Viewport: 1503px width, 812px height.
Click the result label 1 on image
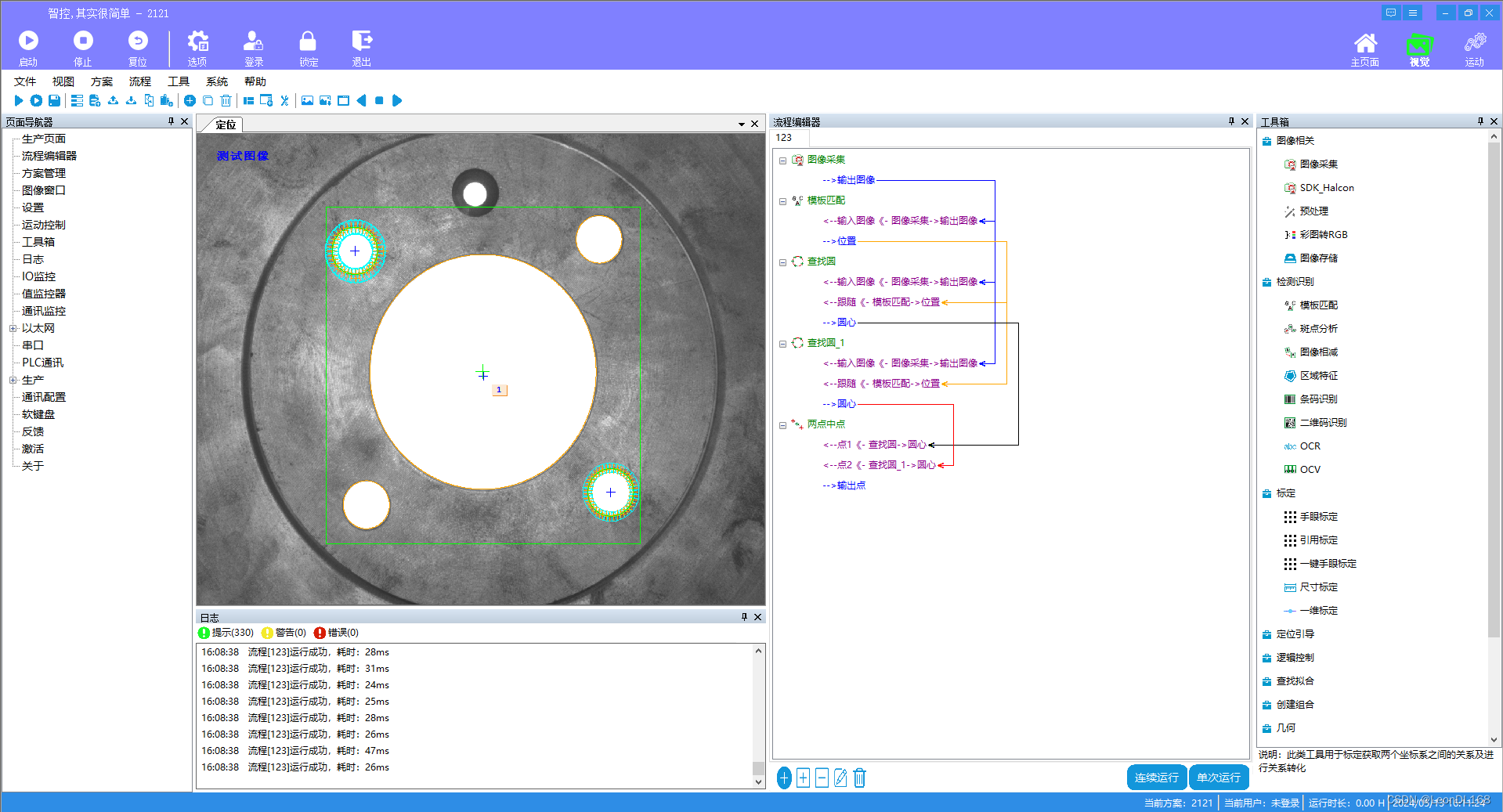coord(499,390)
